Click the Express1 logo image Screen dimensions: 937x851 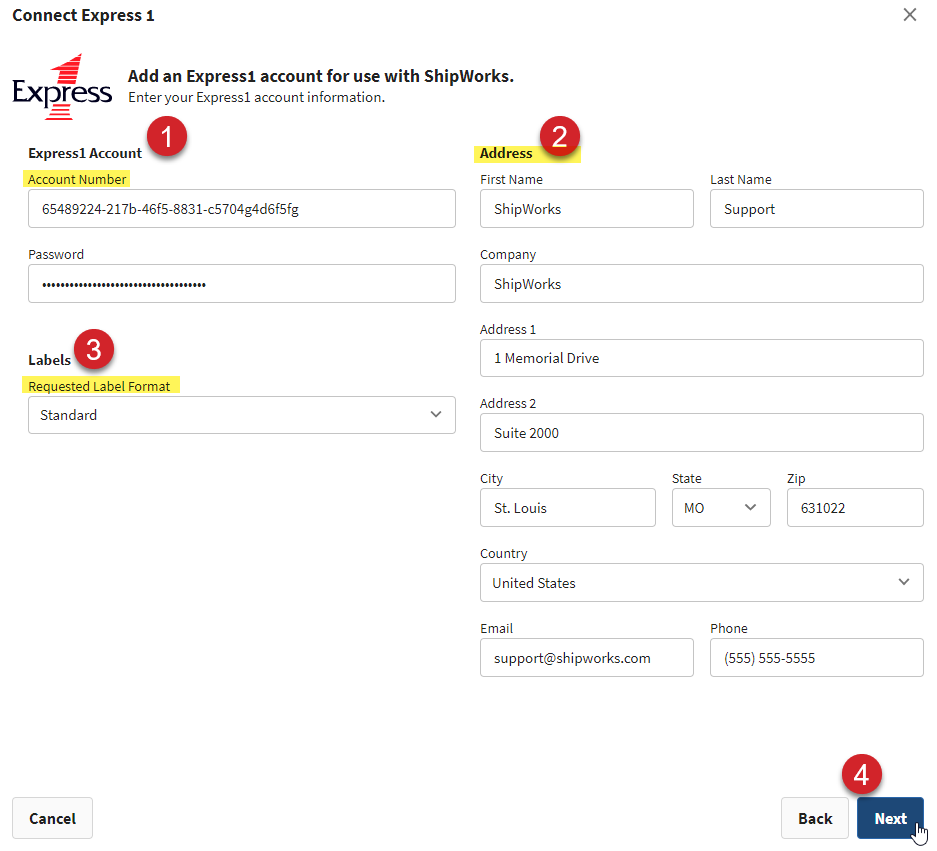pyautogui.click(x=62, y=87)
